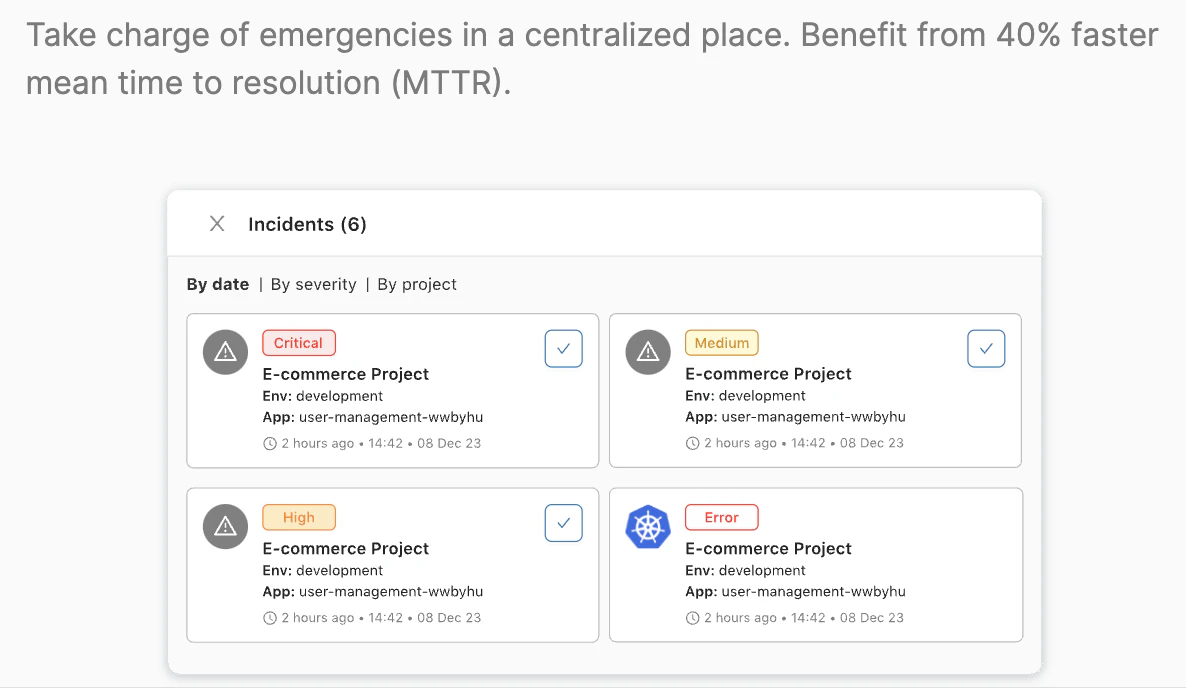Click the yellow Medium severity badge

pyautogui.click(x=721, y=343)
